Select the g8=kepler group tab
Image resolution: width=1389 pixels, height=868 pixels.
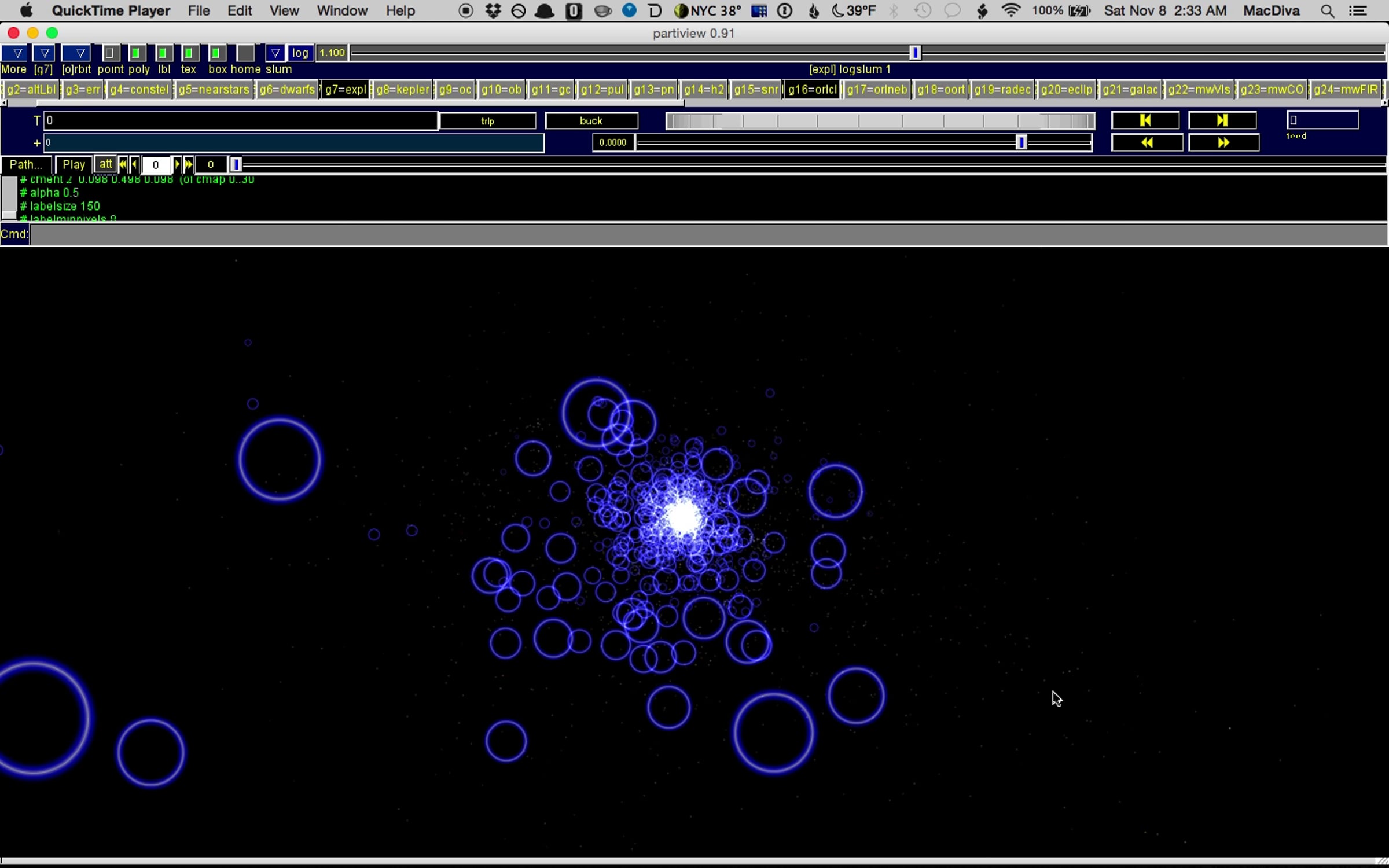[x=402, y=90]
